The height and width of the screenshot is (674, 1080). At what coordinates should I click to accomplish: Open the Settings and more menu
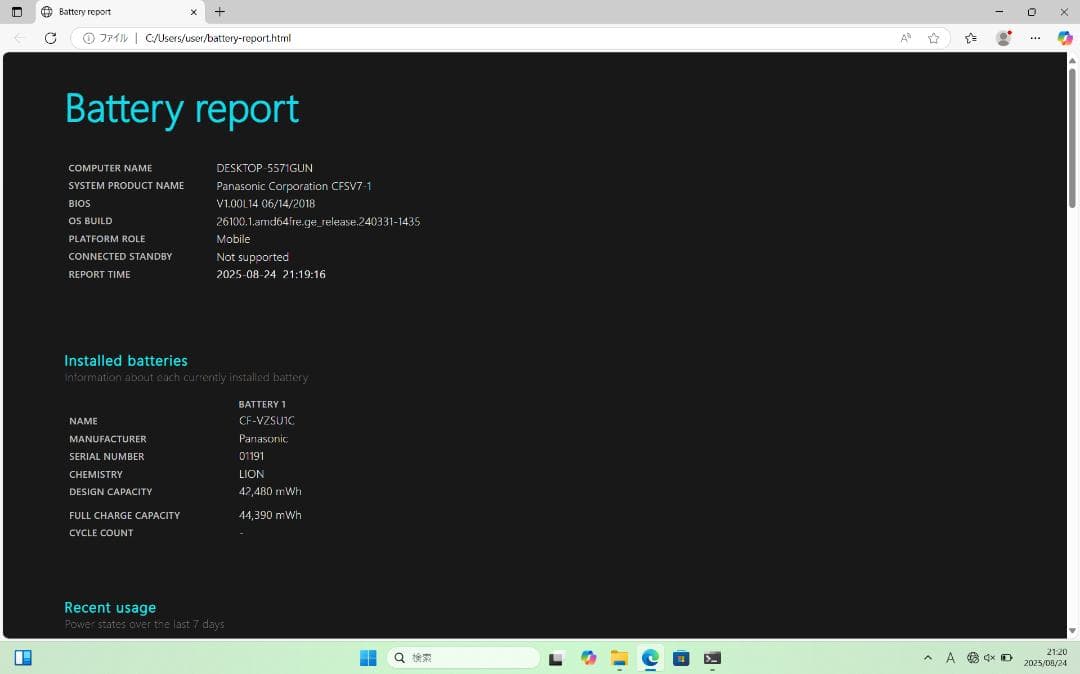click(x=1035, y=37)
